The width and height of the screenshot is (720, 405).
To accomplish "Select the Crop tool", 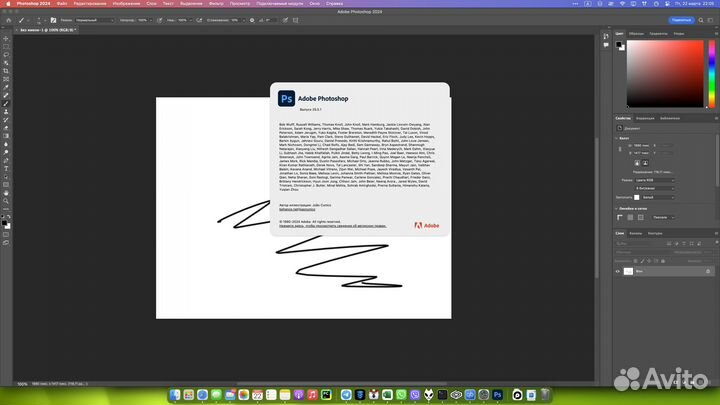I will [6, 71].
